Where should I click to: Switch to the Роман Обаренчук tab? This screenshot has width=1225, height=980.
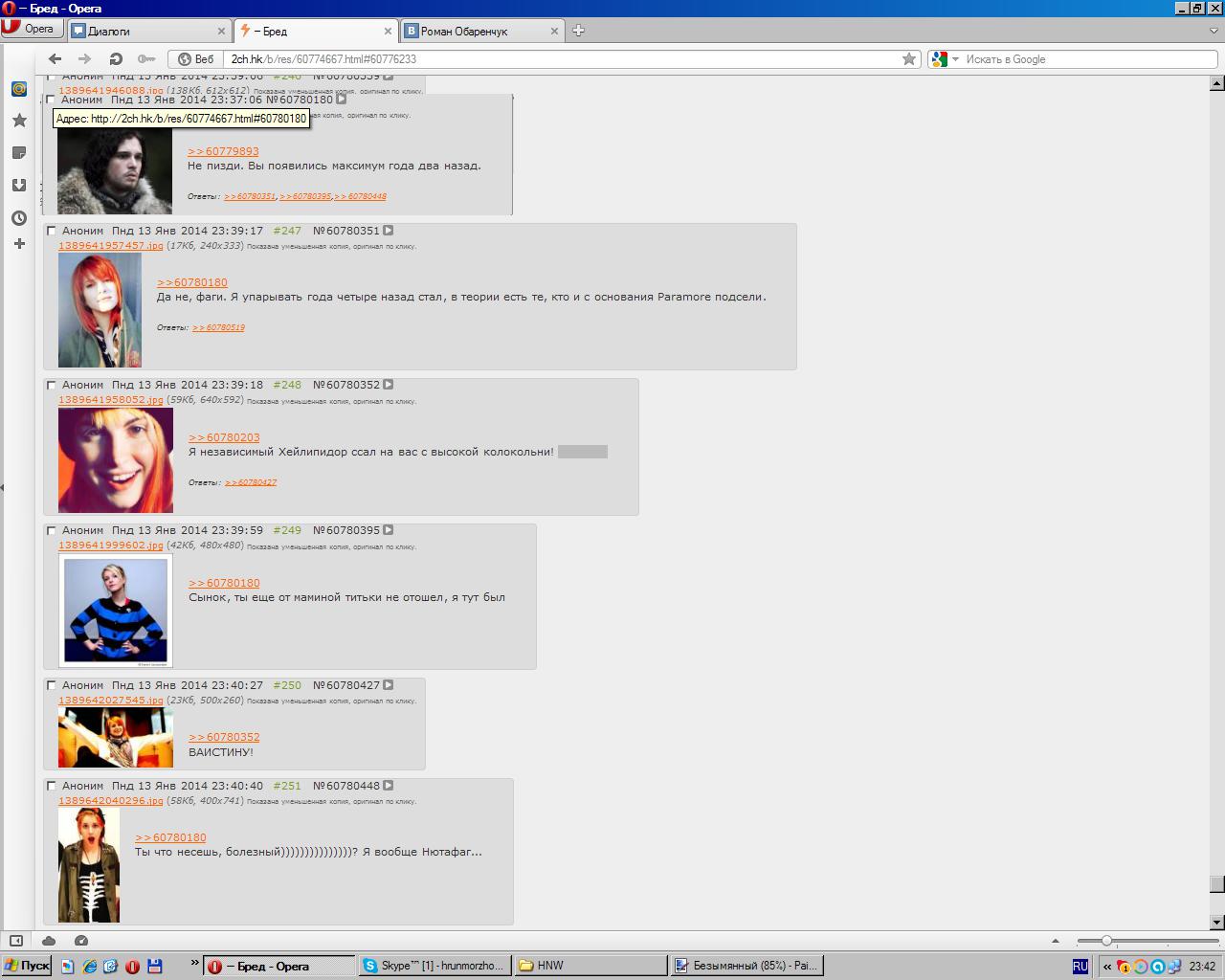click(483, 31)
